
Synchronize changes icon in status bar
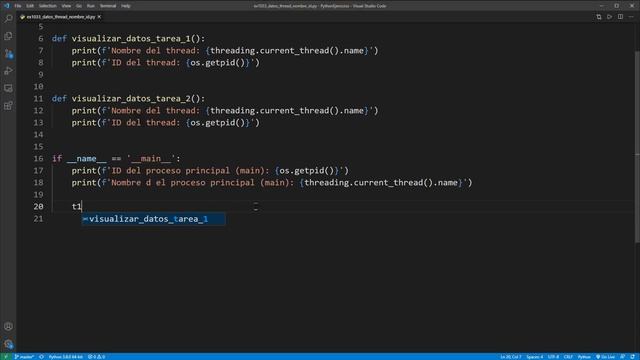41,357
